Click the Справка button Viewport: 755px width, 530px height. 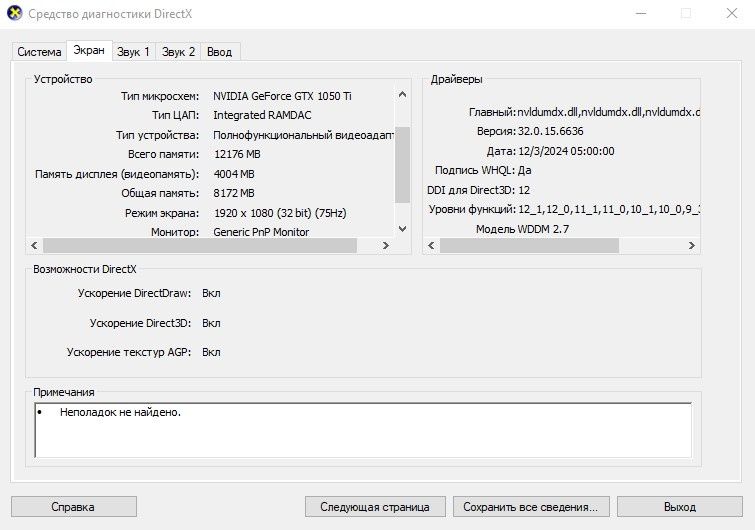pyautogui.click(x=74, y=507)
